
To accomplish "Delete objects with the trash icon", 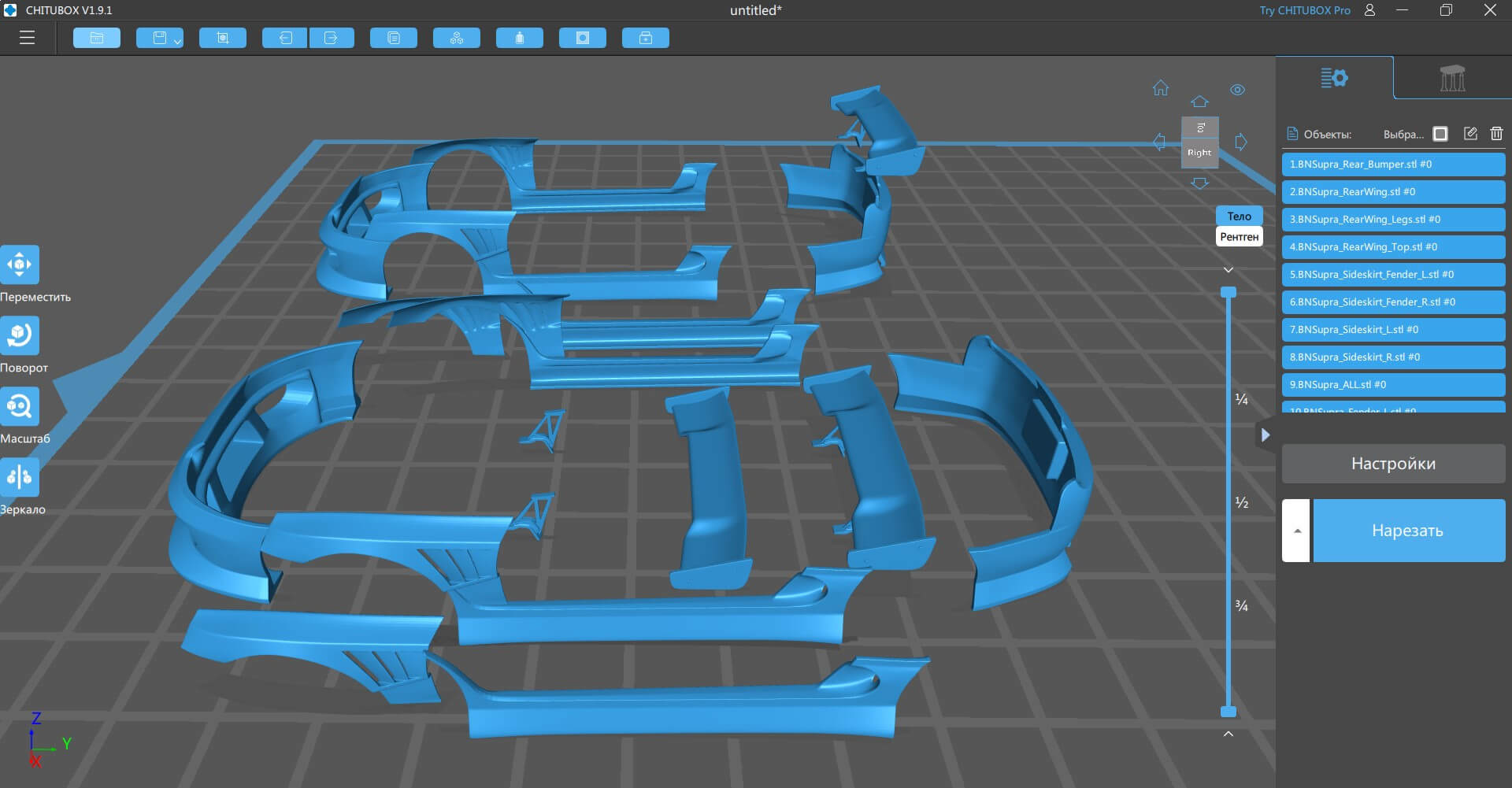I will (x=1496, y=134).
